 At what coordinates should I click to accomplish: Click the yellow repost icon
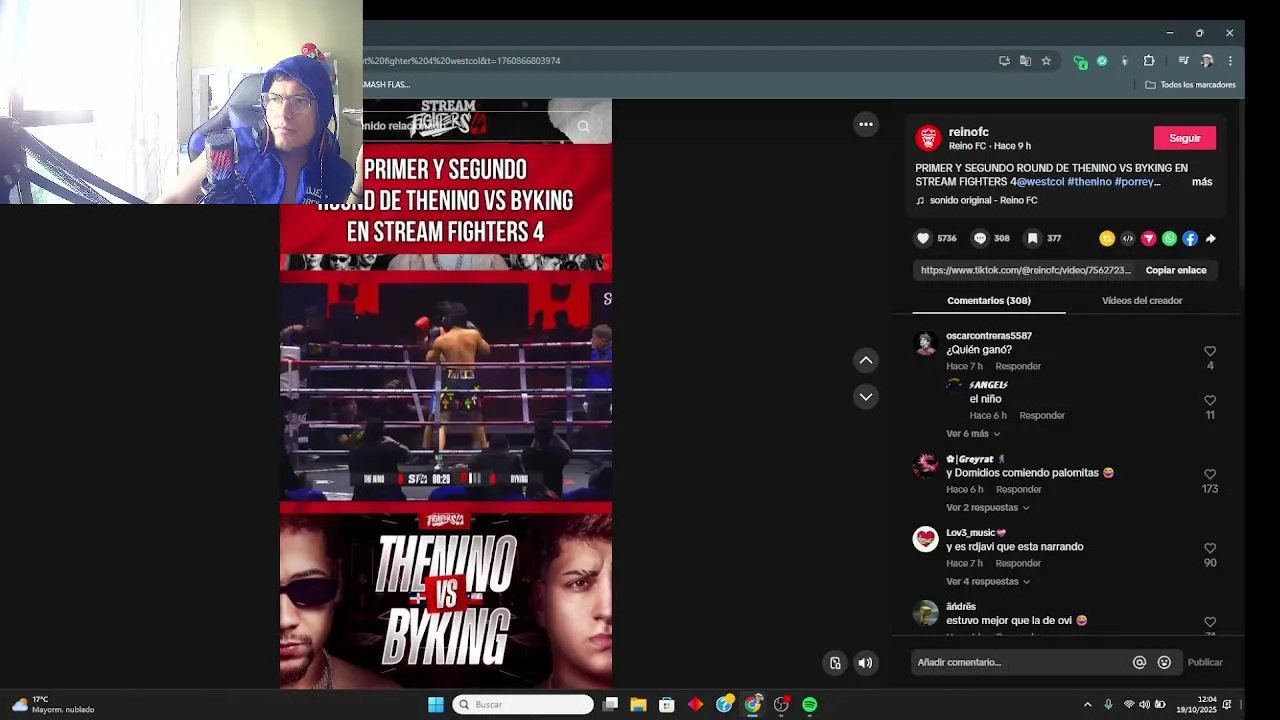1107,238
